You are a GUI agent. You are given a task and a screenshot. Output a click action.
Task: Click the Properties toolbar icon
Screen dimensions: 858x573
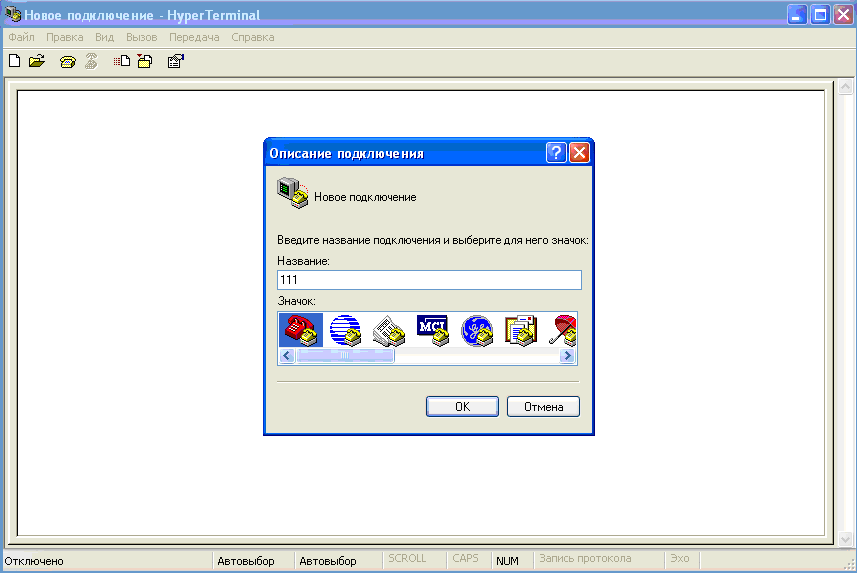[x=176, y=61]
